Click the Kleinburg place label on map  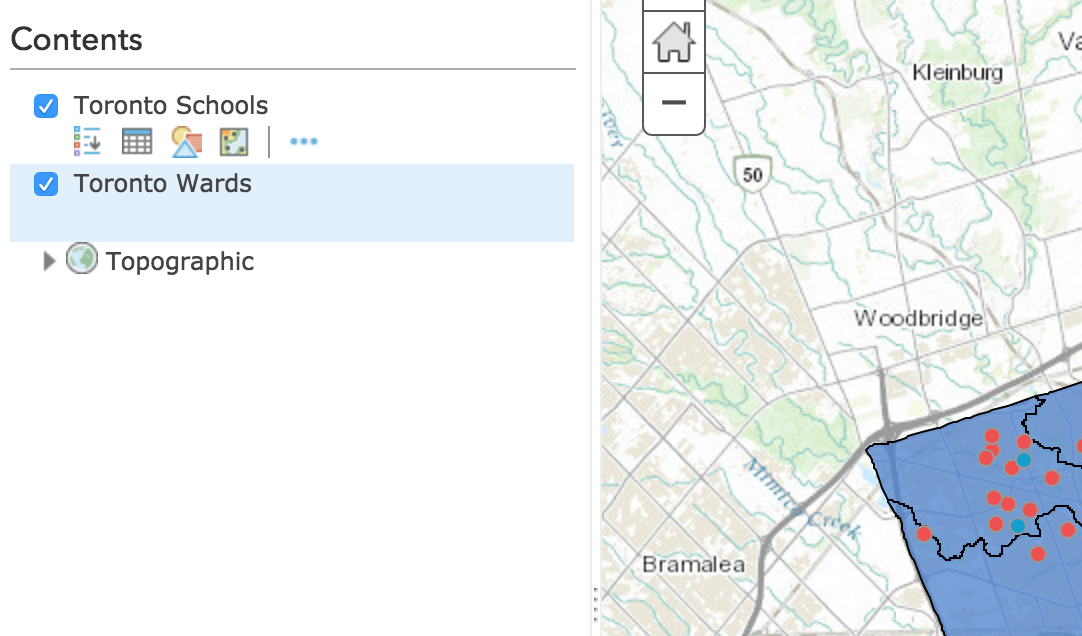pyautogui.click(x=957, y=73)
